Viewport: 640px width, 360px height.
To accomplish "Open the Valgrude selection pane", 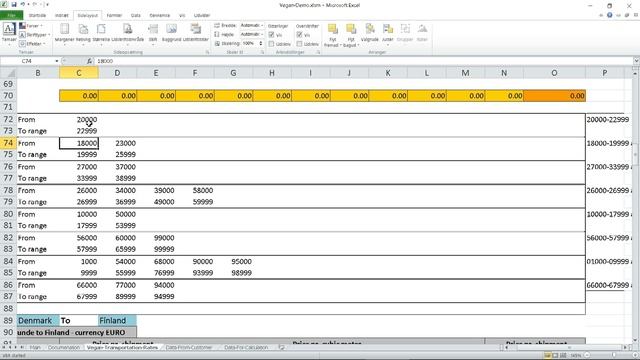I will (x=370, y=33).
